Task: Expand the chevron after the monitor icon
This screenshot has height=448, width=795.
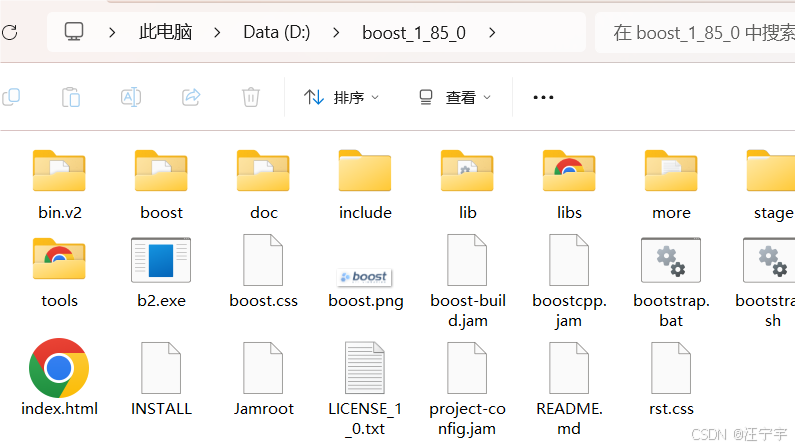Action: tap(112, 32)
